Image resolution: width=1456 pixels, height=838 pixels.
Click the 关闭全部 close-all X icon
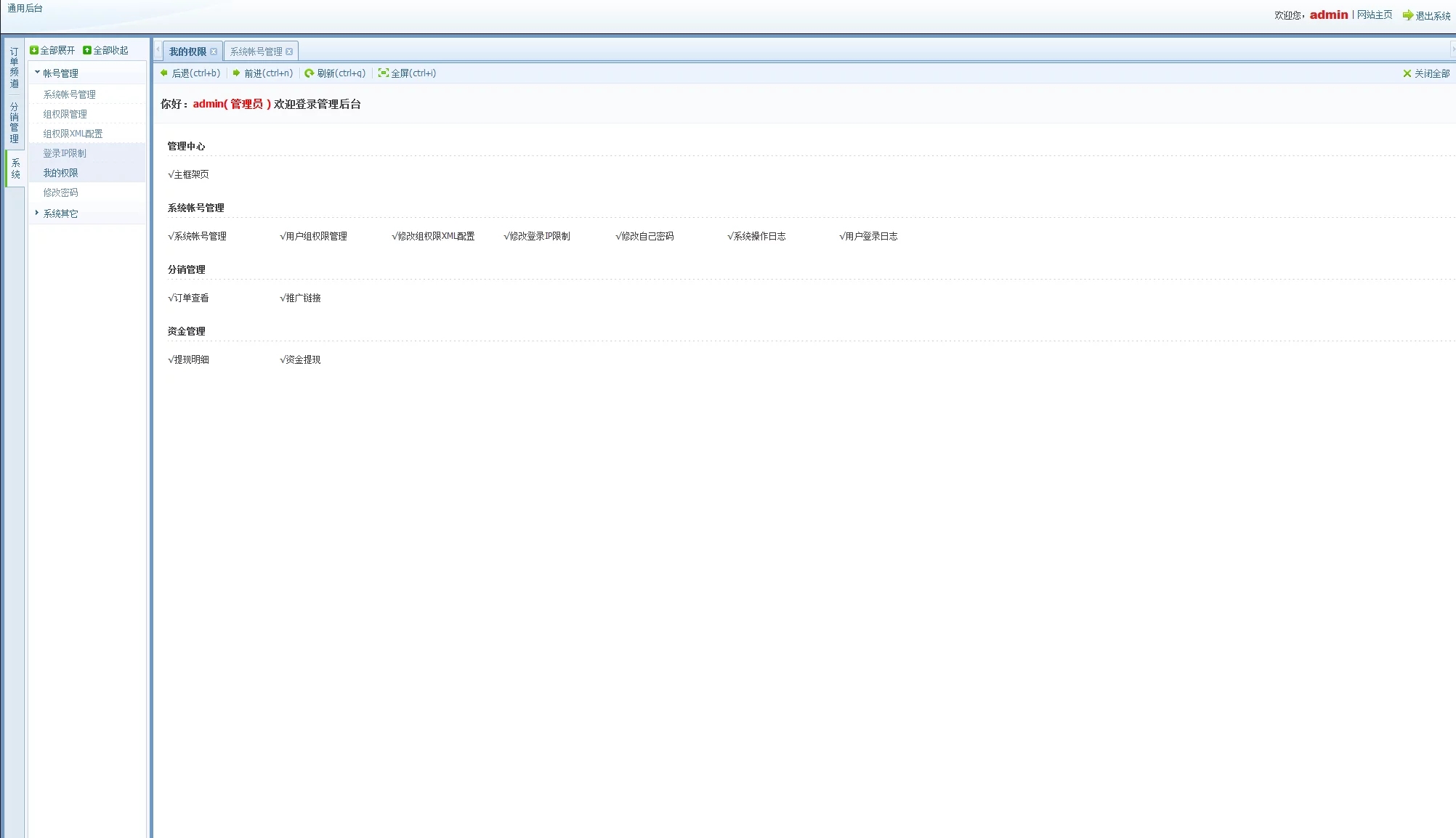pyautogui.click(x=1407, y=73)
